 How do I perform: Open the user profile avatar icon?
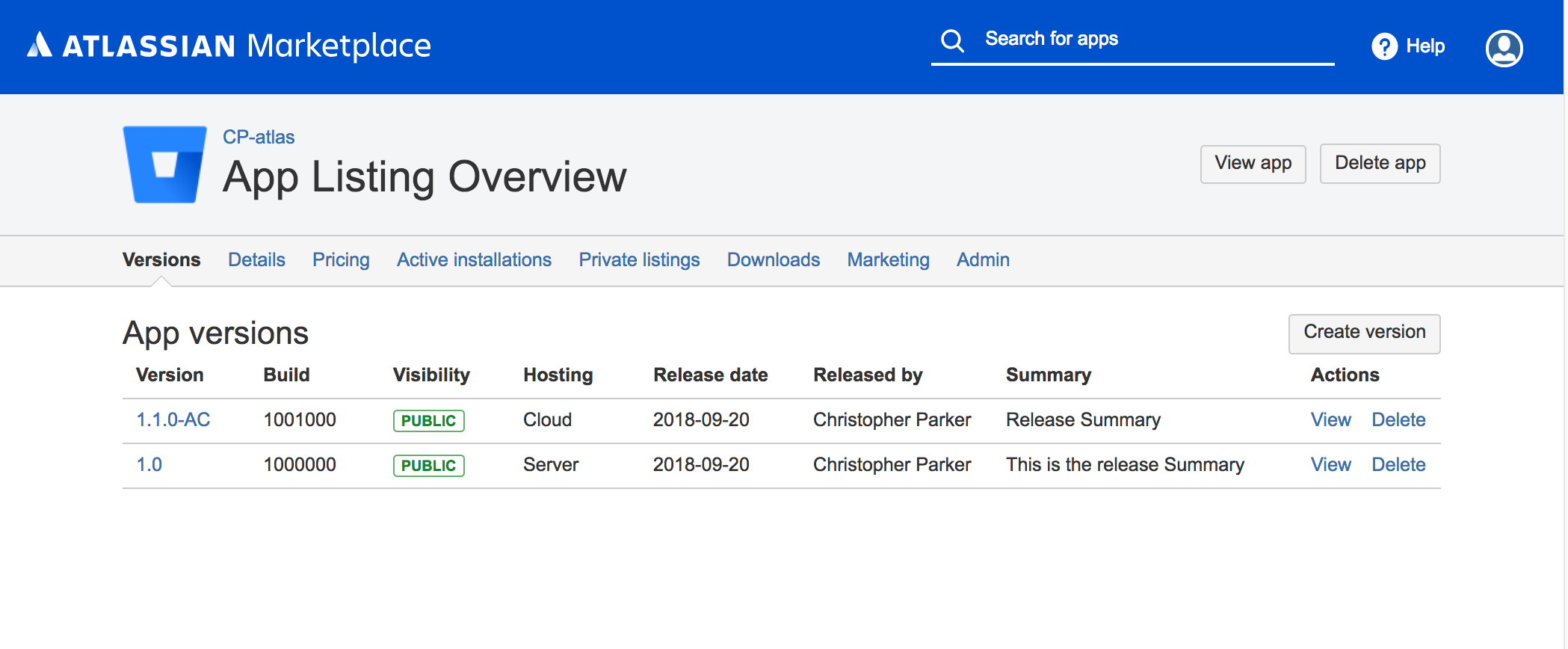pos(1504,49)
